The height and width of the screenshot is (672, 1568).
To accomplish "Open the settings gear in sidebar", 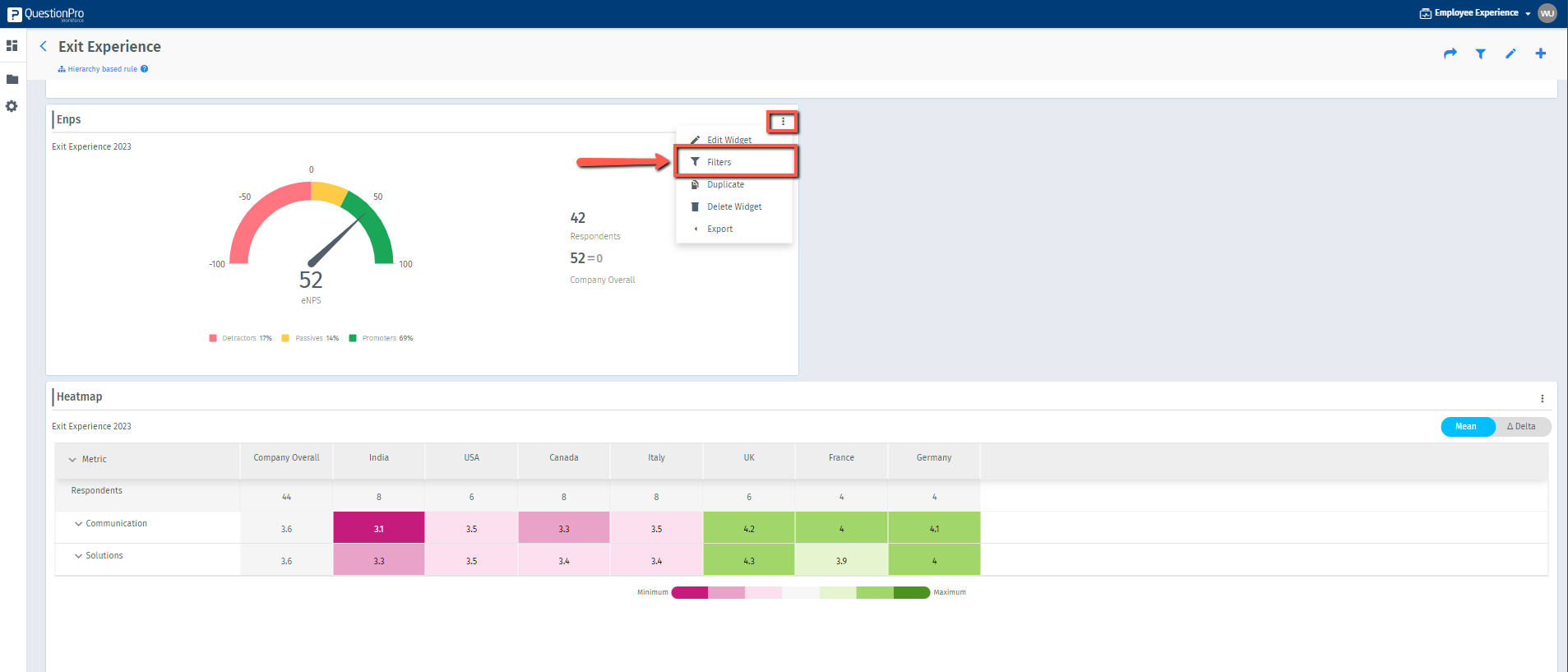I will (x=12, y=106).
